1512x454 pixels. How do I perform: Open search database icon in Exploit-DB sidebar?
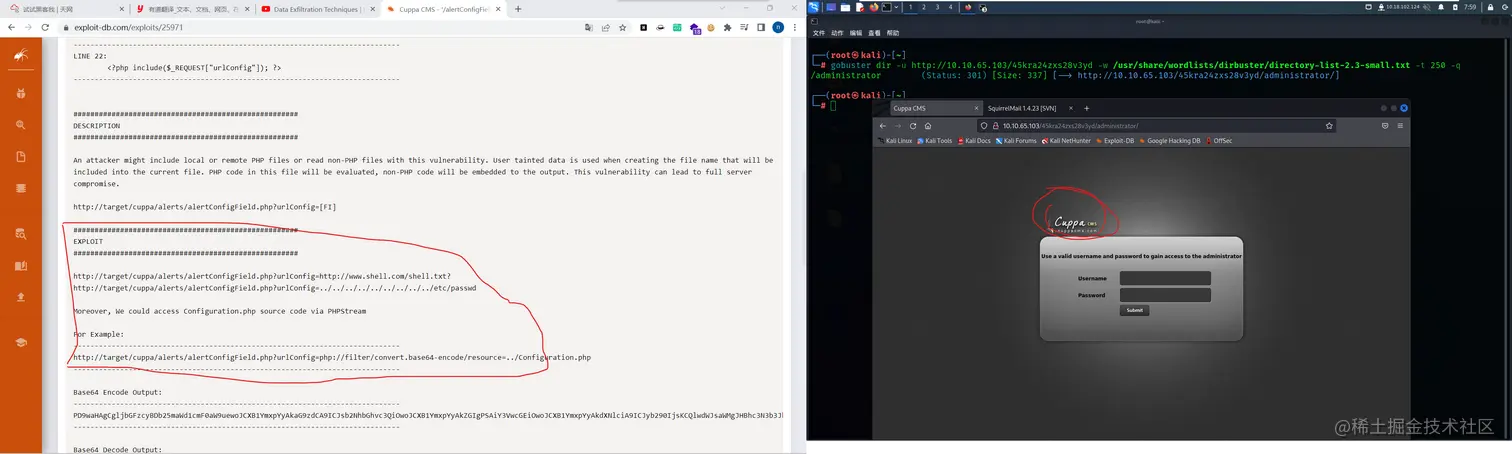coord(20,234)
